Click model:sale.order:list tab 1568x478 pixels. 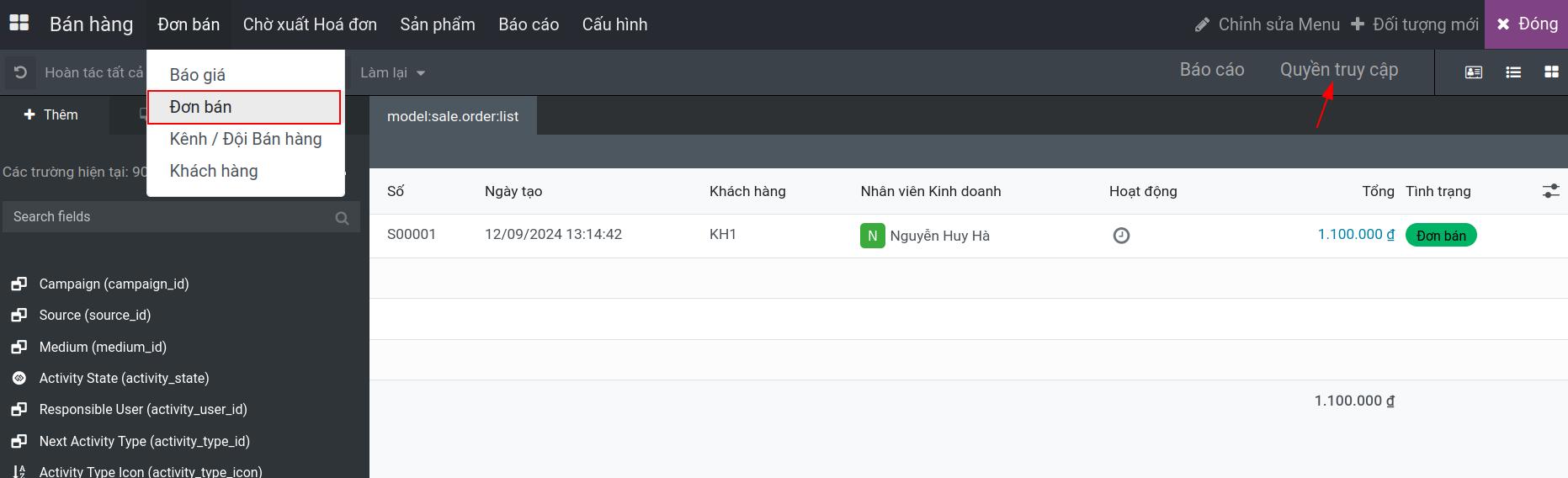pyautogui.click(x=453, y=116)
